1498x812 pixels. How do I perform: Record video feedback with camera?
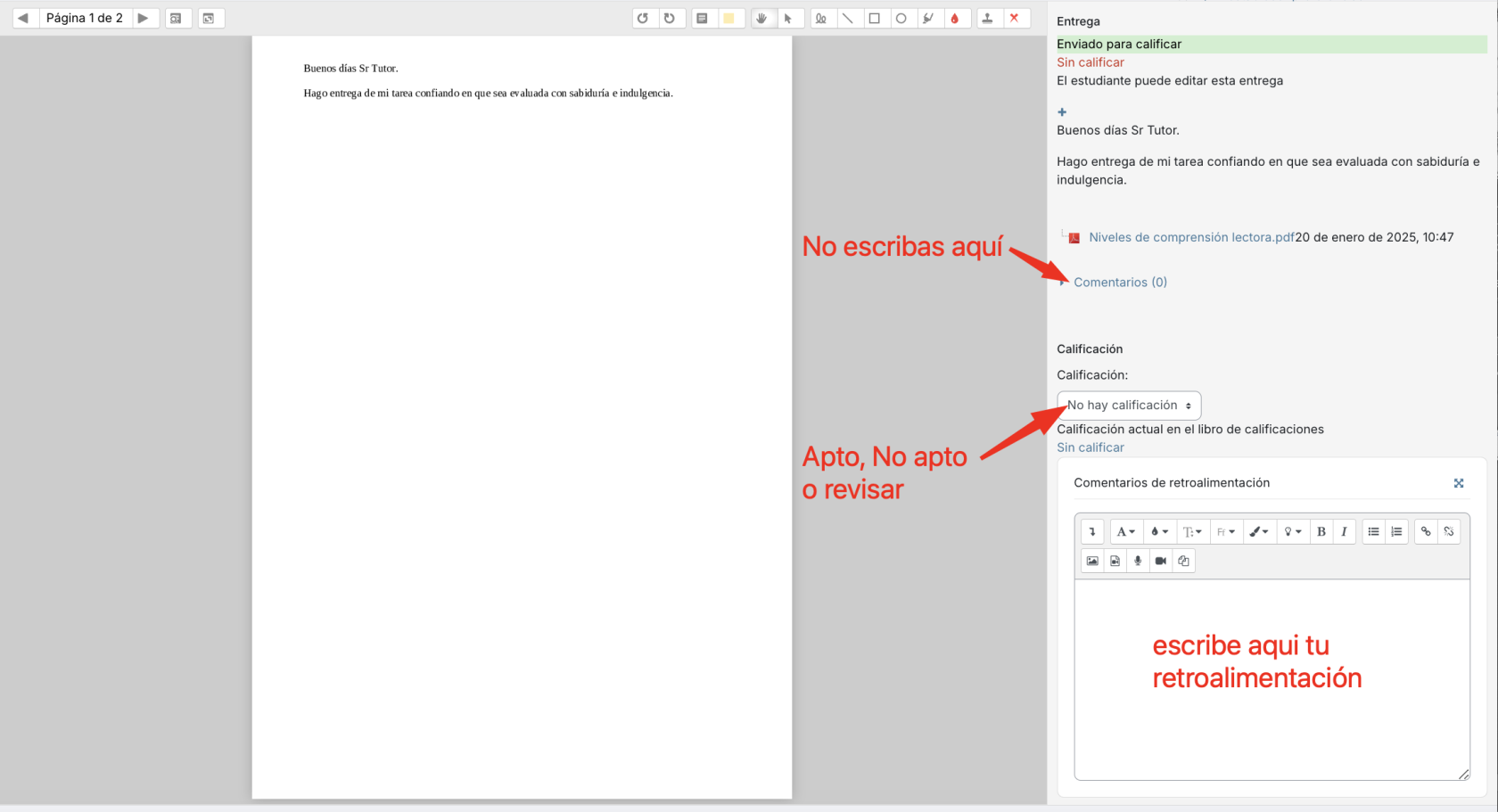pyautogui.click(x=1161, y=561)
